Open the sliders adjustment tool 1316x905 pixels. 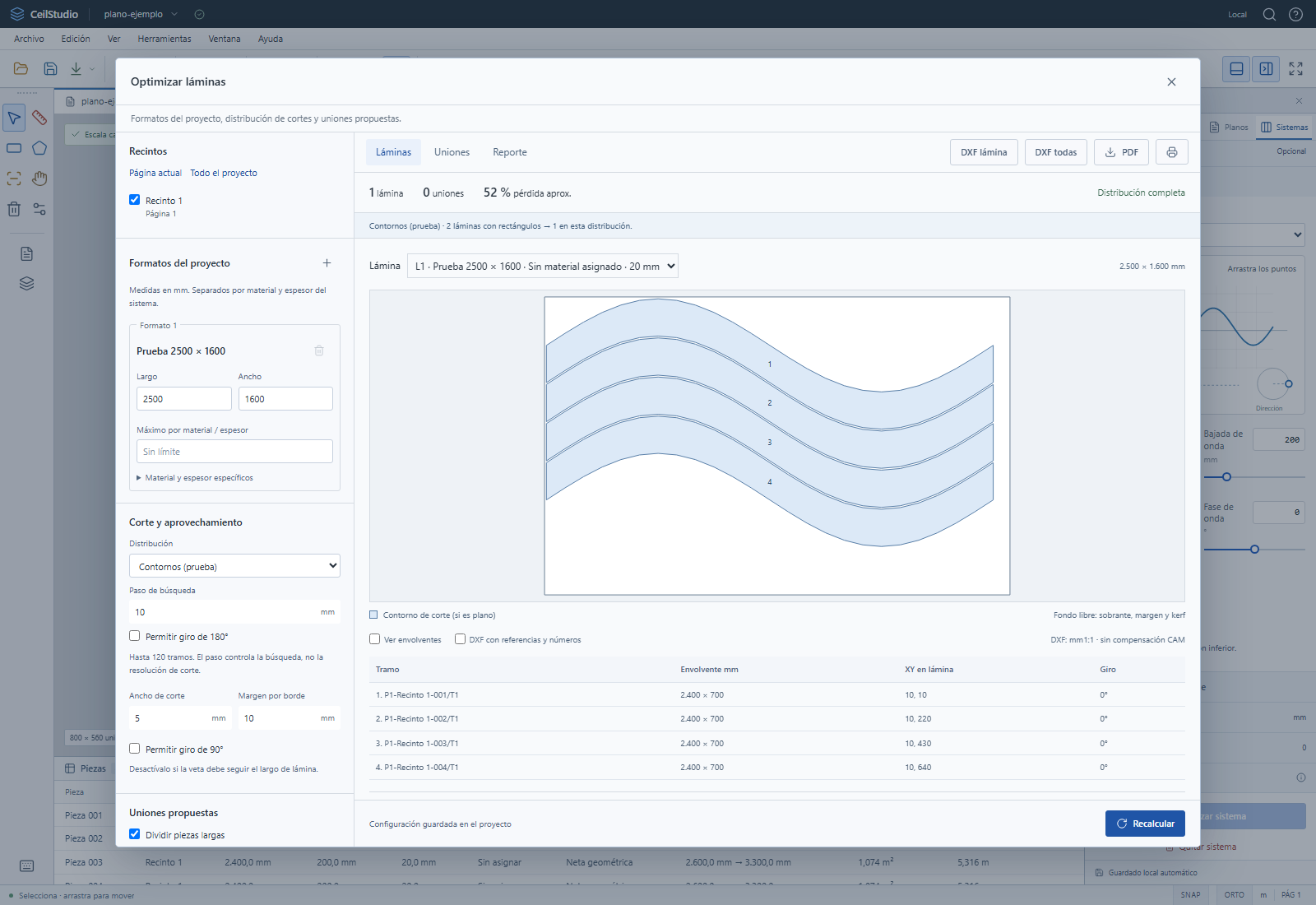click(39, 209)
